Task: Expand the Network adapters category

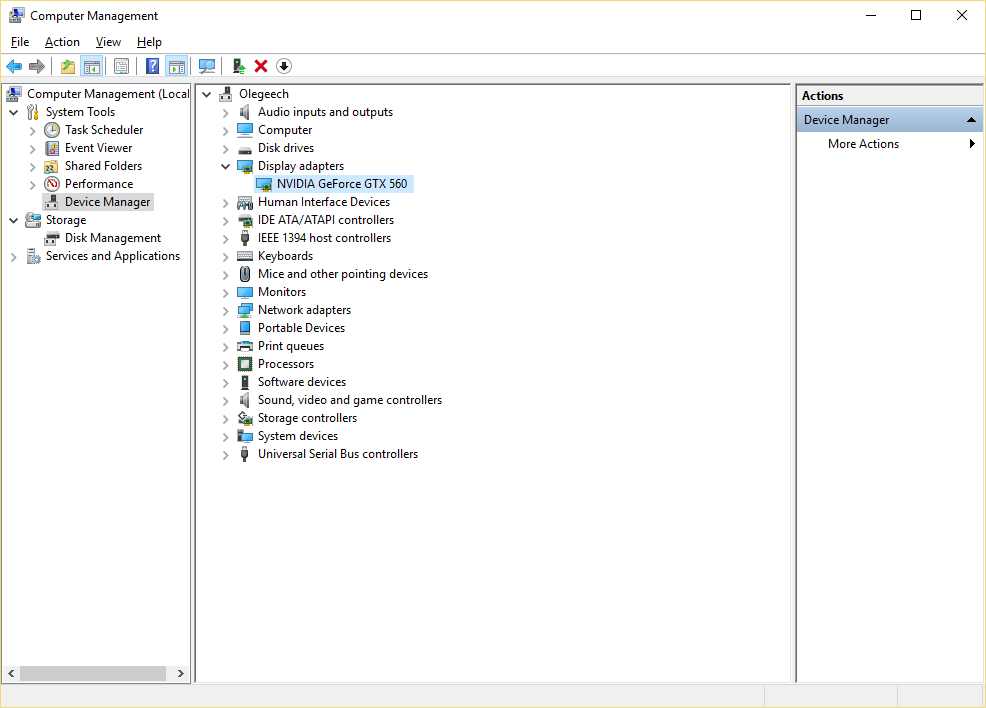Action: [225, 311]
